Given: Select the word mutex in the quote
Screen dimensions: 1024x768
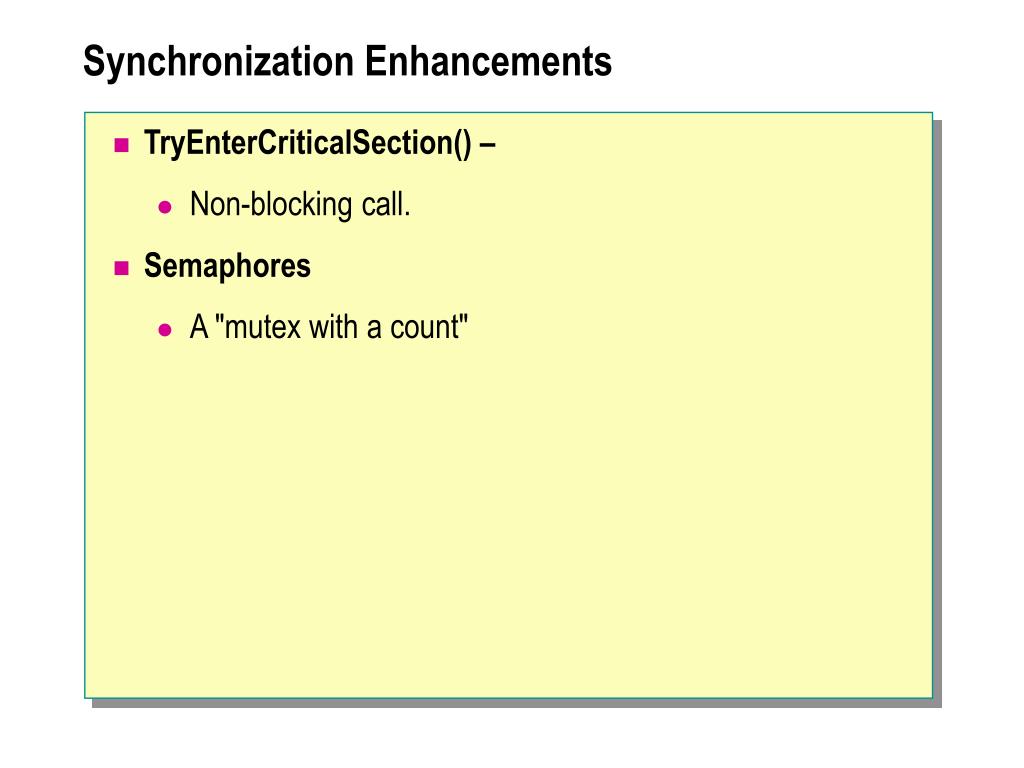Looking at the screenshot, I should click(263, 327).
